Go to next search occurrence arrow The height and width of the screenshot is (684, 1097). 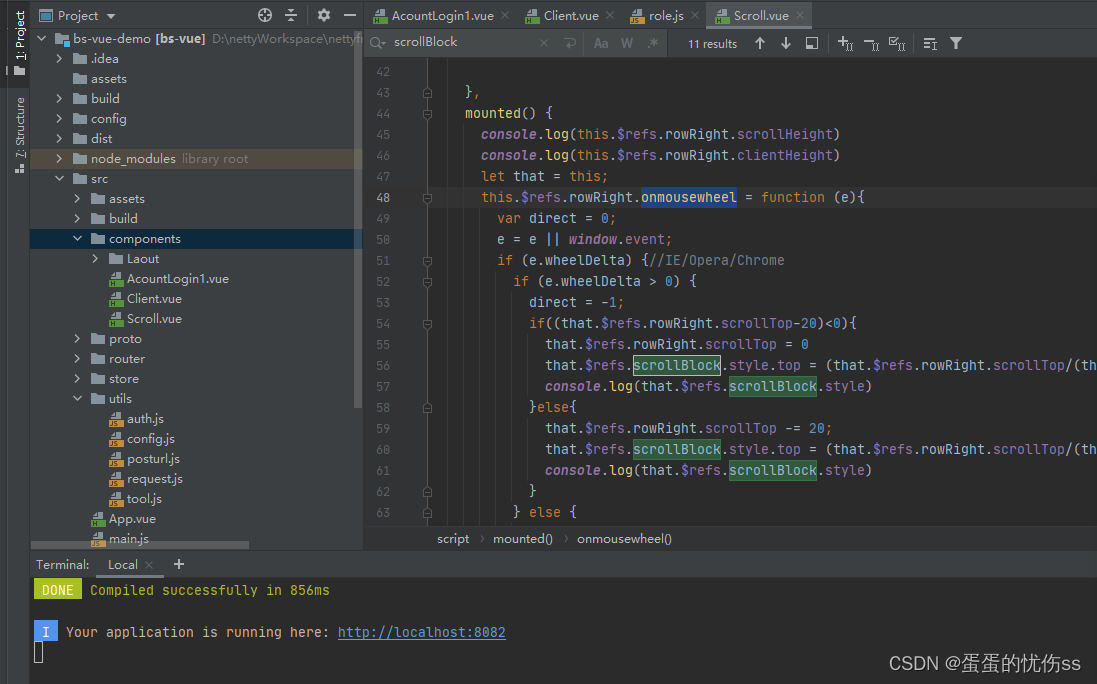(x=786, y=43)
